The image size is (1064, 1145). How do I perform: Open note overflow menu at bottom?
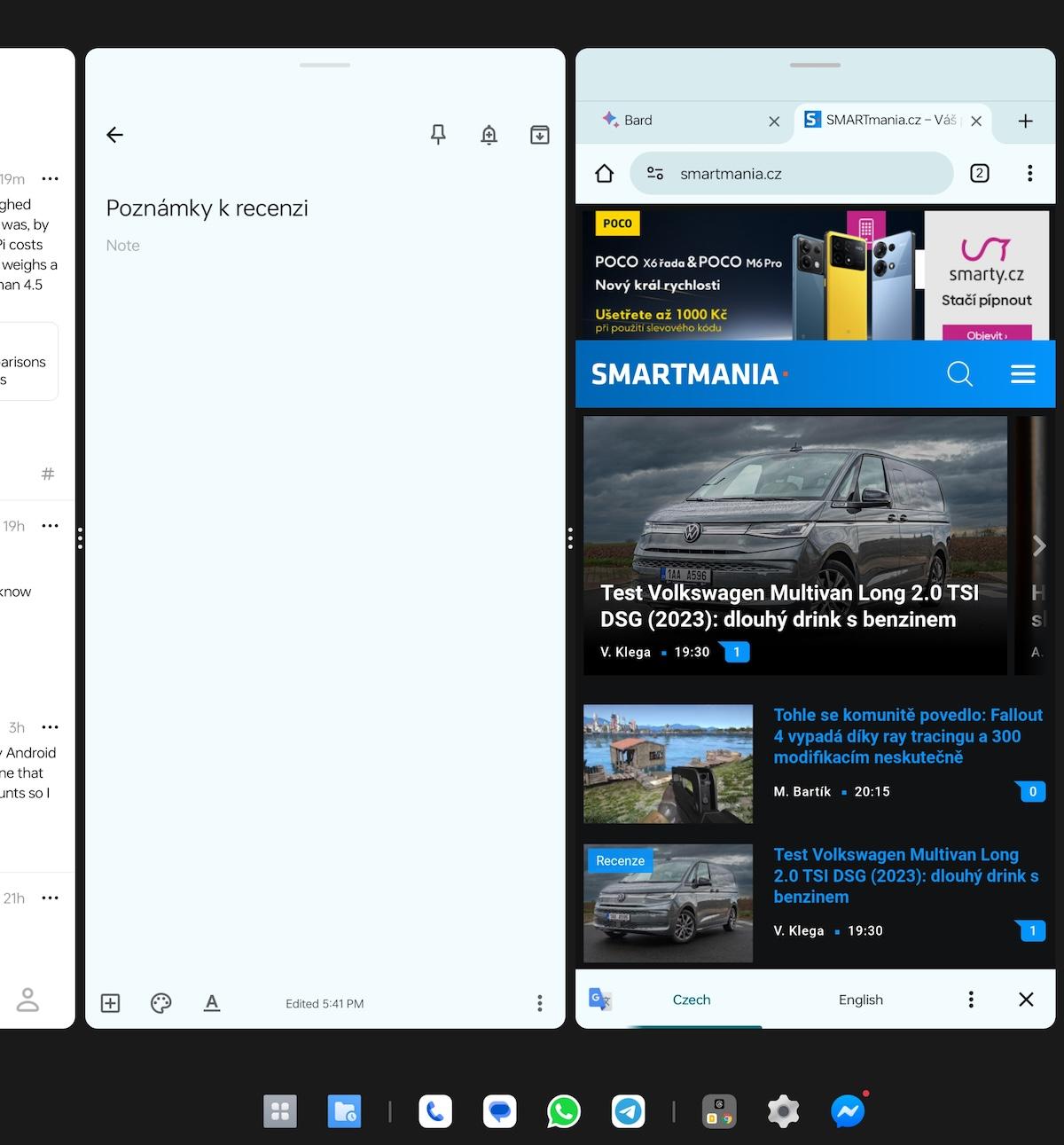click(x=540, y=1003)
